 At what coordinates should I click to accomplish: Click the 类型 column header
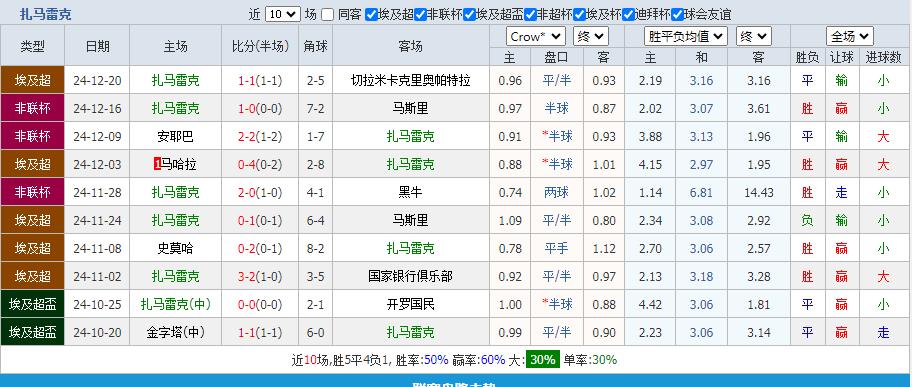pos(33,47)
